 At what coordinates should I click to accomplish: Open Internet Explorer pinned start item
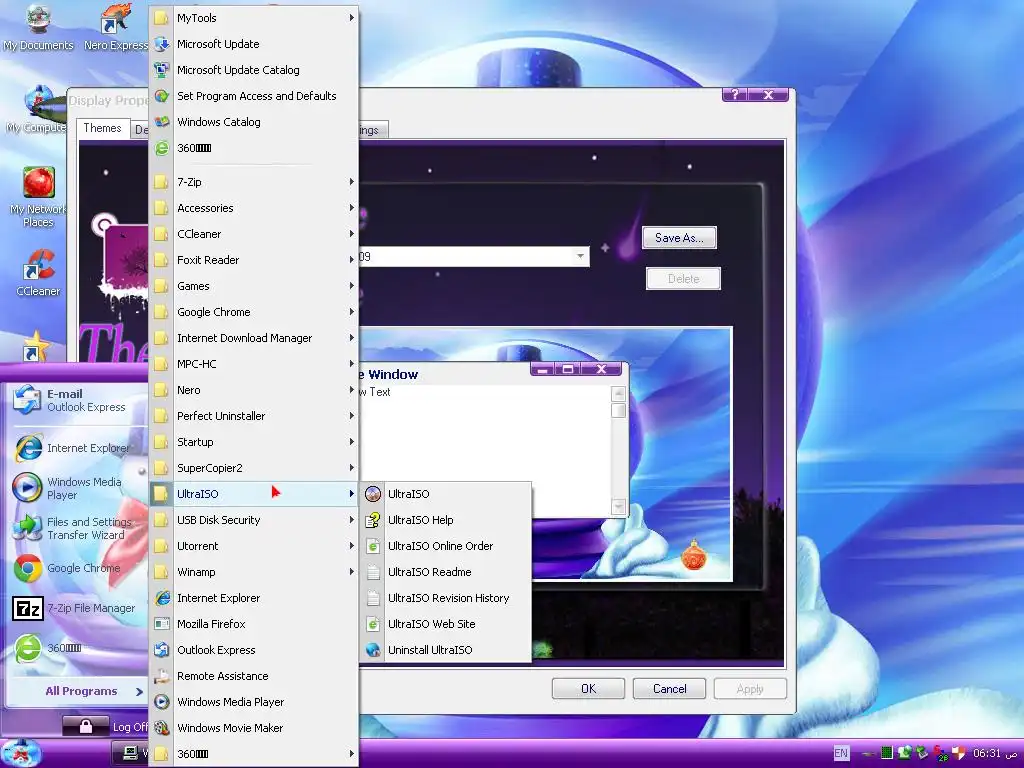76,448
